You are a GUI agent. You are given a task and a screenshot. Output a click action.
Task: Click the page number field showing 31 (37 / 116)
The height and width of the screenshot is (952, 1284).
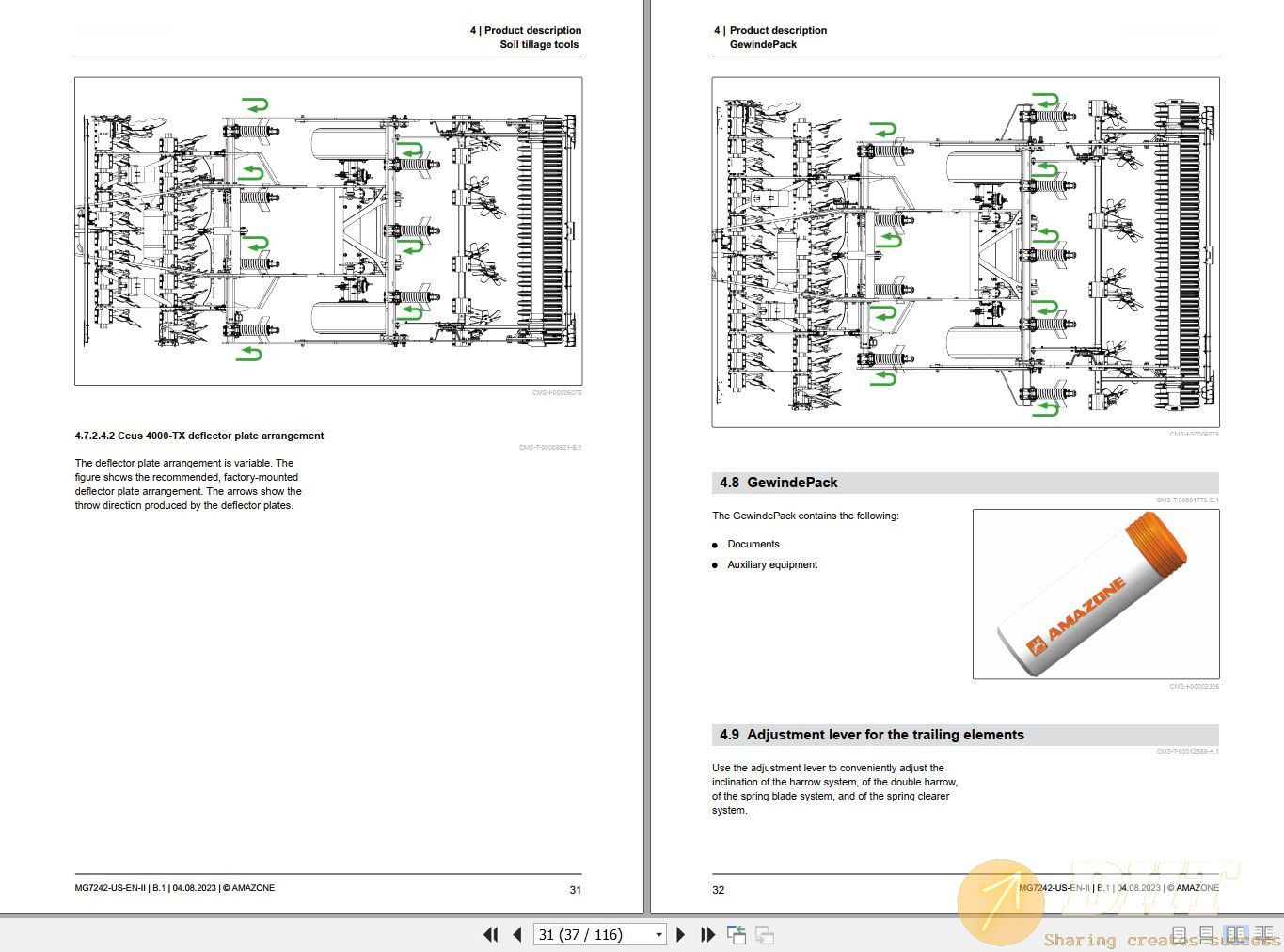click(593, 934)
